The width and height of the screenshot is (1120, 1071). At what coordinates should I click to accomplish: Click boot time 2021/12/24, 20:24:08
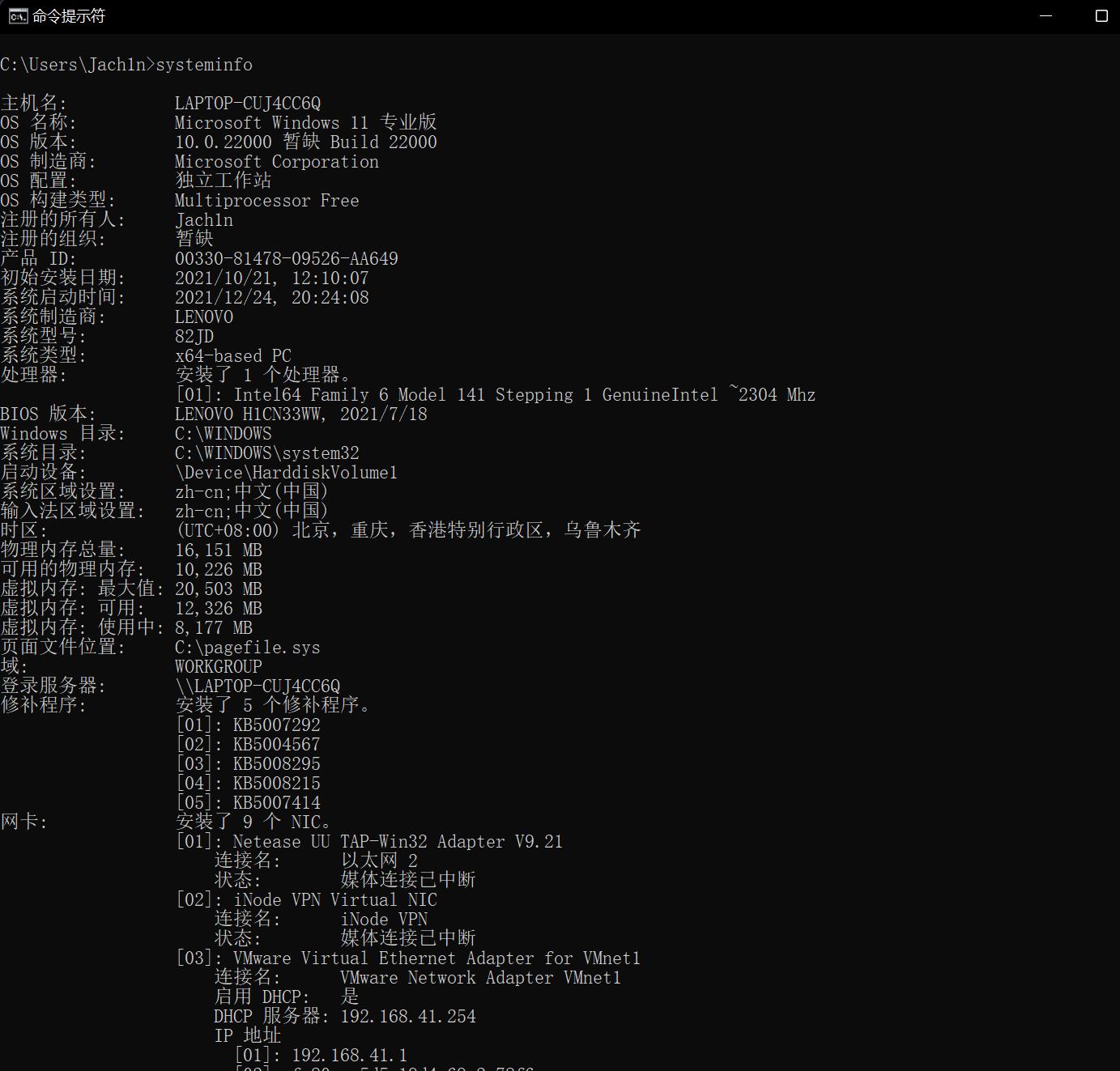272,298
